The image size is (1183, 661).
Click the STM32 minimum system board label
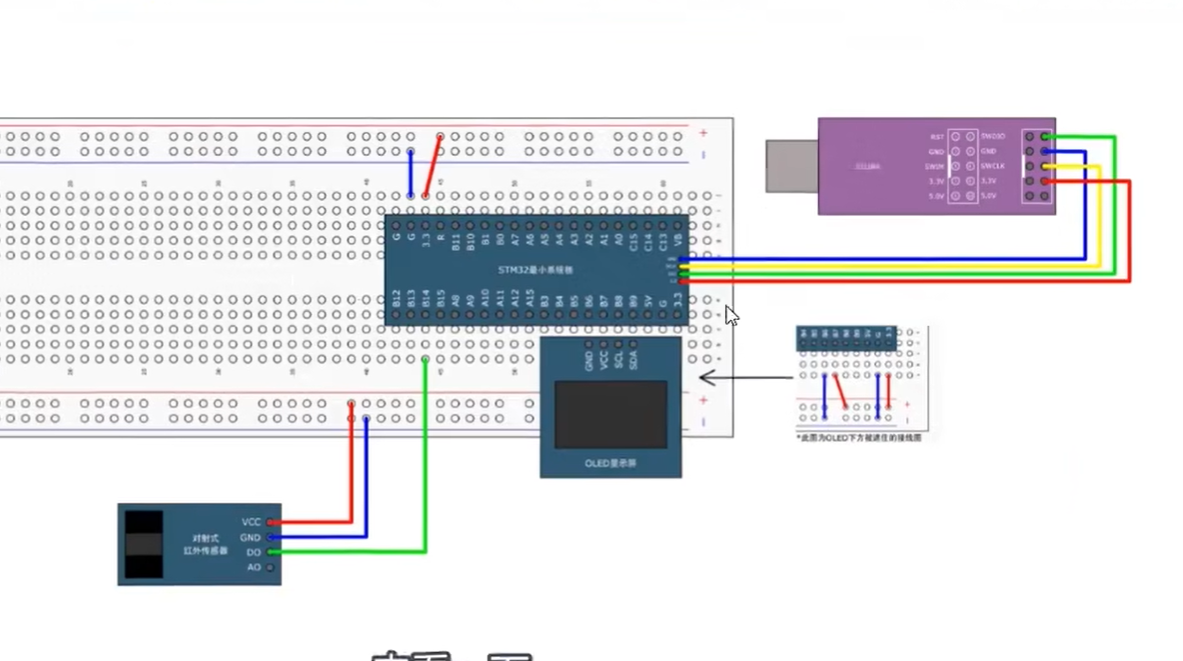click(x=535, y=271)
